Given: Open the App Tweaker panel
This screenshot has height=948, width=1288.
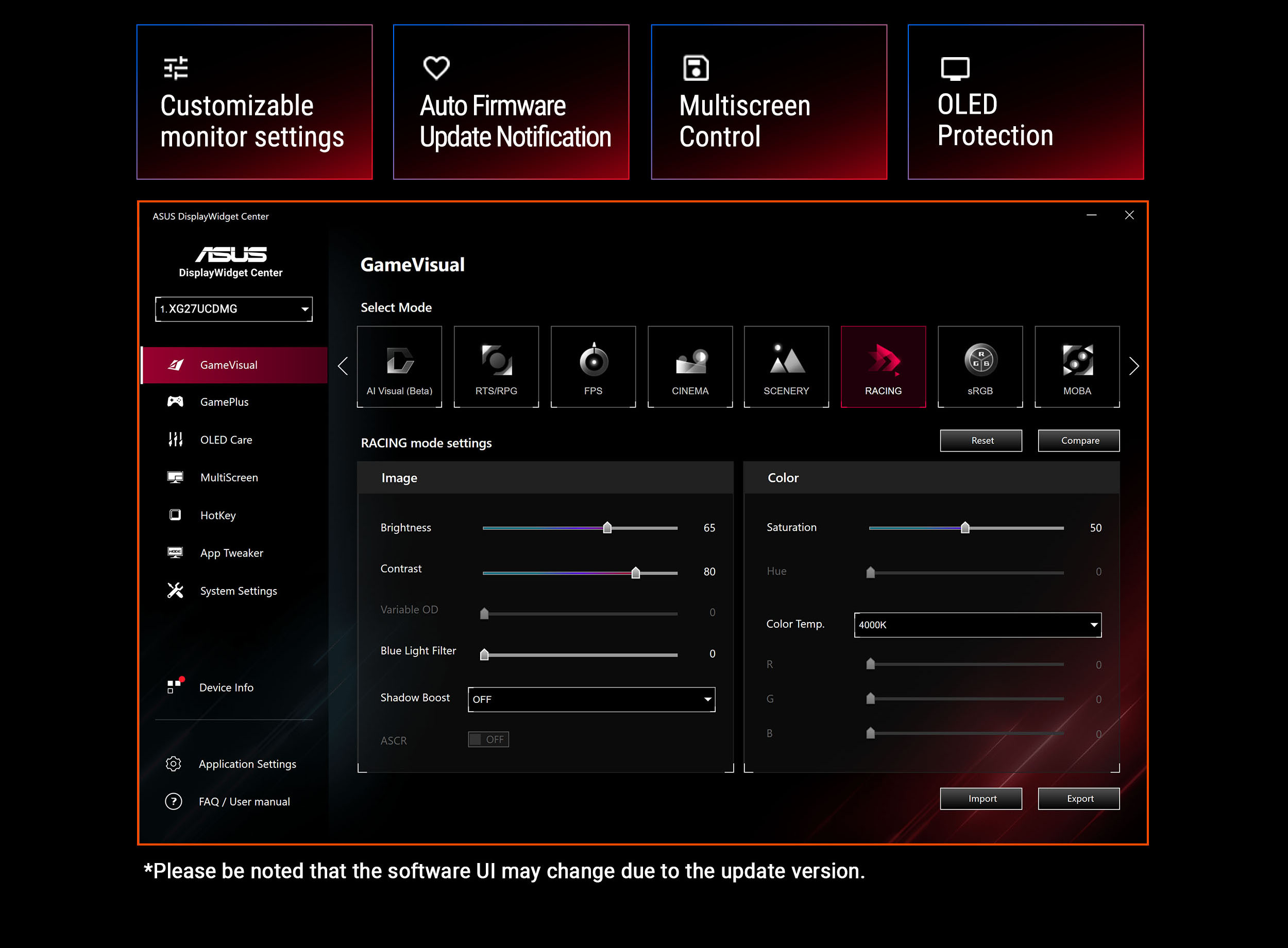Looking at the screenshot, I should click(x=231, y=553).
